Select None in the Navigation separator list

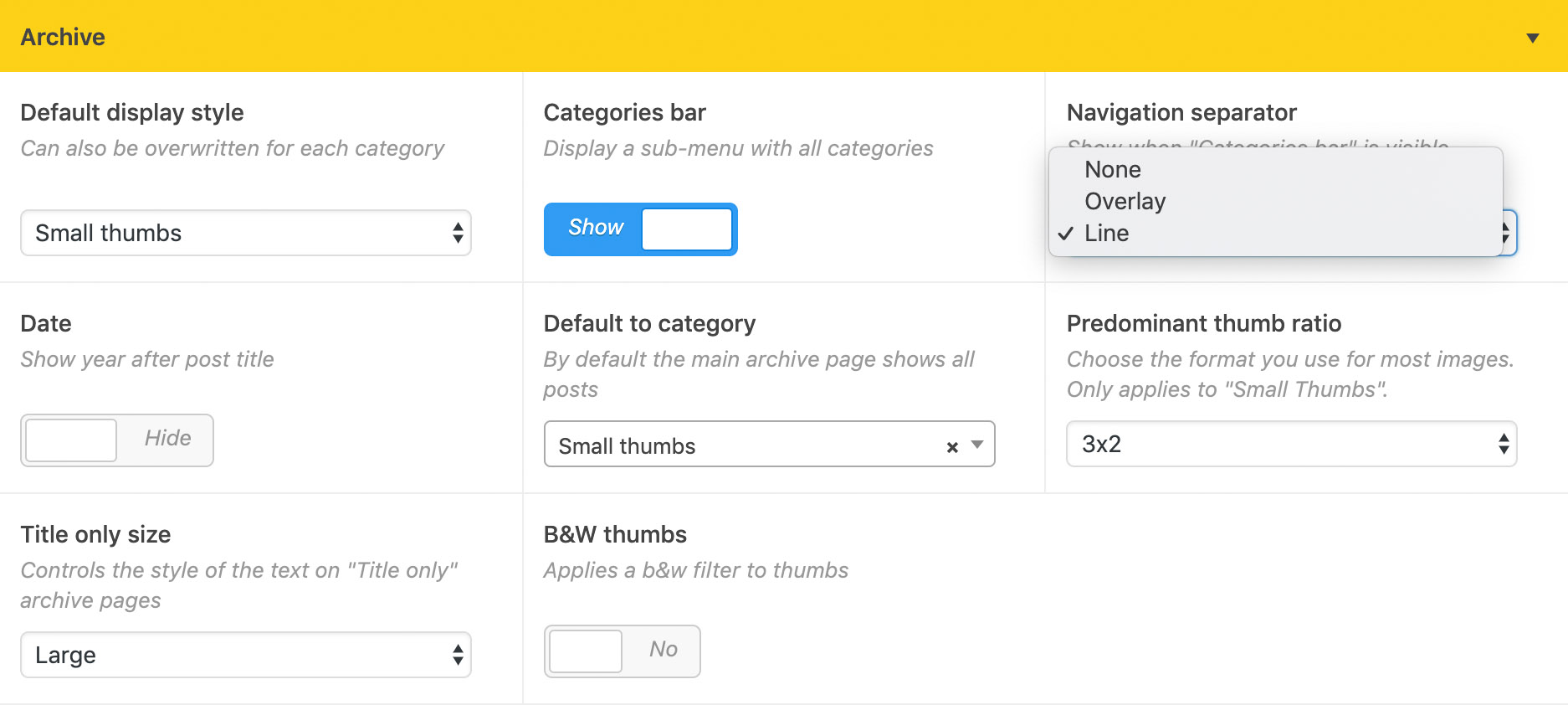point(1113,170)
